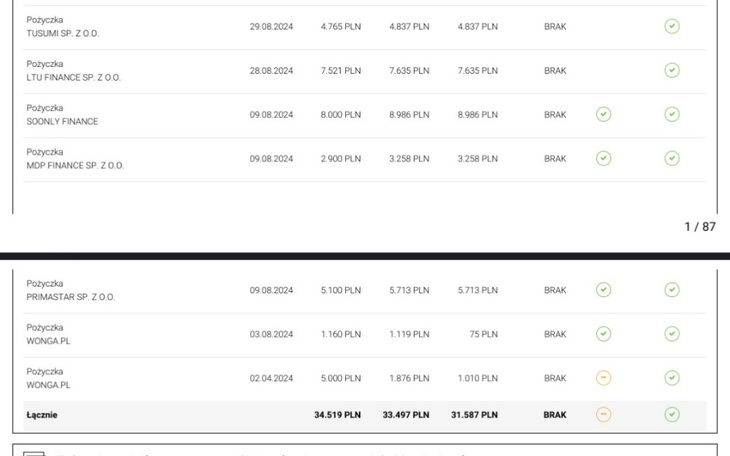Click the 29.08.2024 date in TUSUMI row
Viewport: 730px width, 456px height.
(271, 27)
